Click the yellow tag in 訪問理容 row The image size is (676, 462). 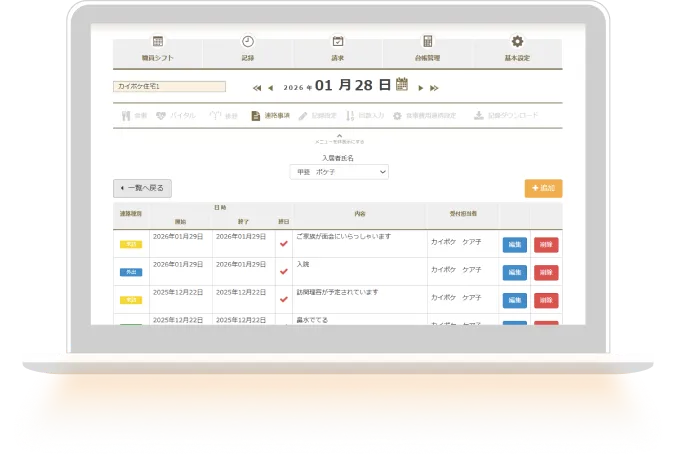131,300
